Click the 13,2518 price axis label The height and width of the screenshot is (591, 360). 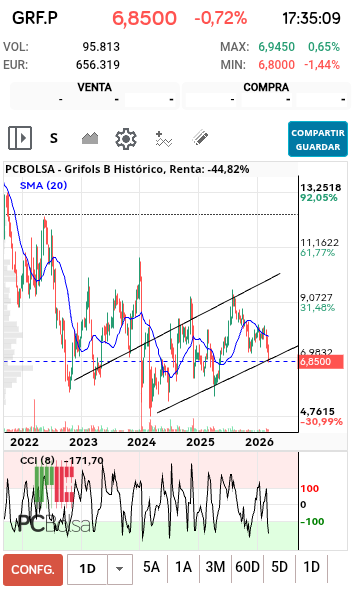pos(320,187)
